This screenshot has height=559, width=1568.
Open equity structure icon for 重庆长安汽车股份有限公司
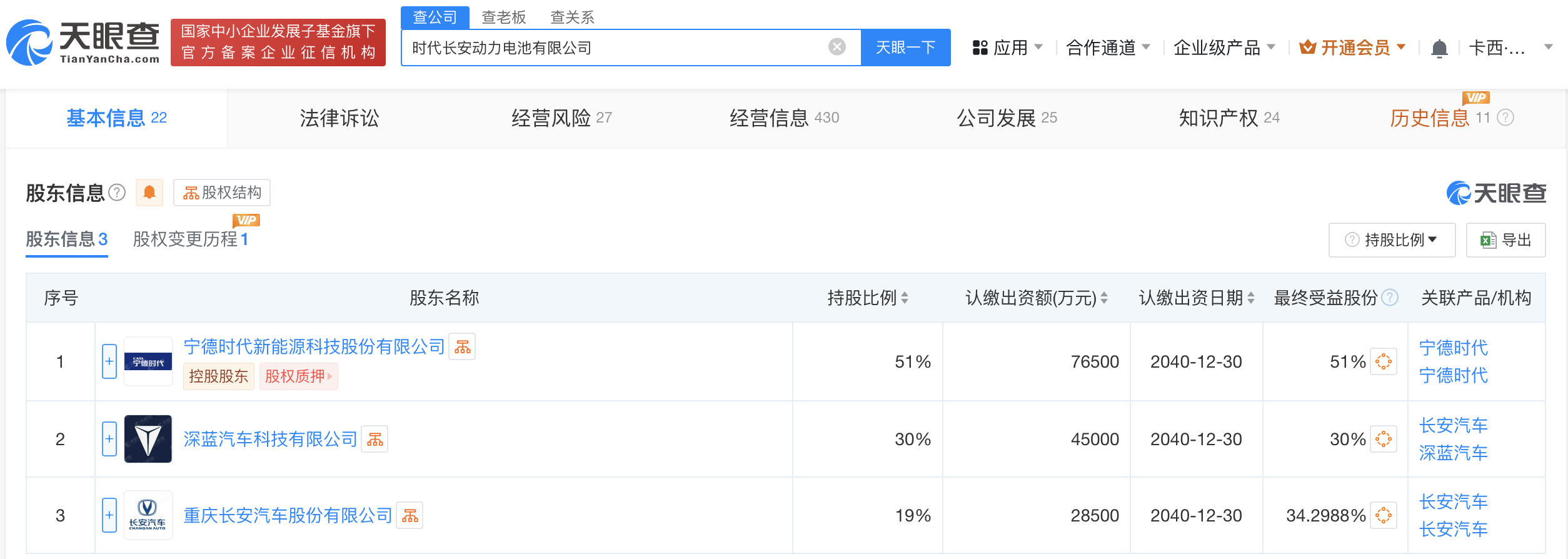coord(410,515)
